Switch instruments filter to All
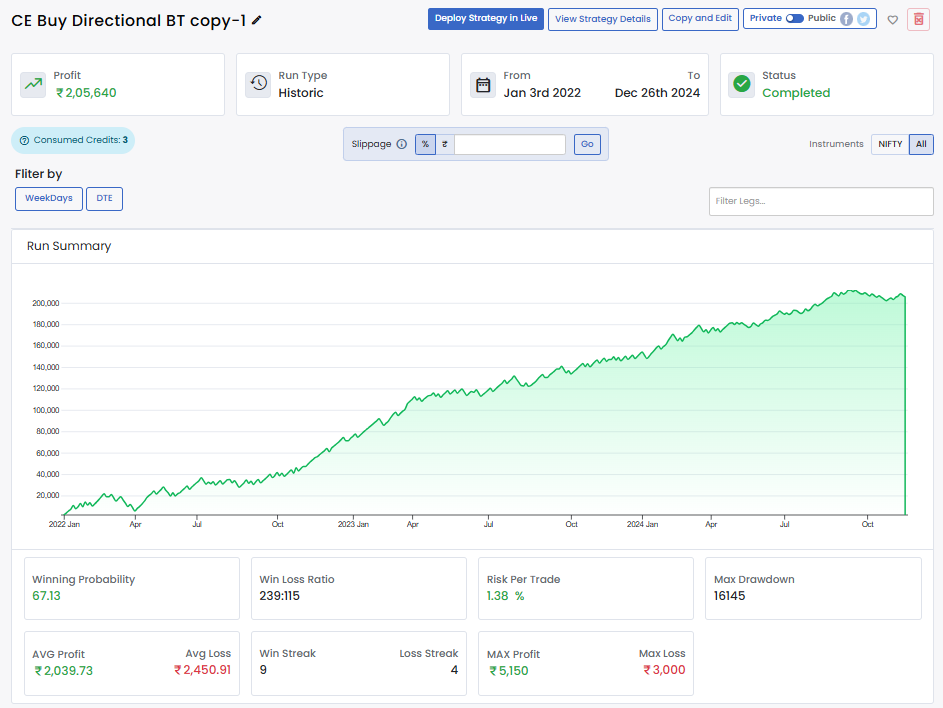This screenshot has height=708, width=943. tap(920, 144)
